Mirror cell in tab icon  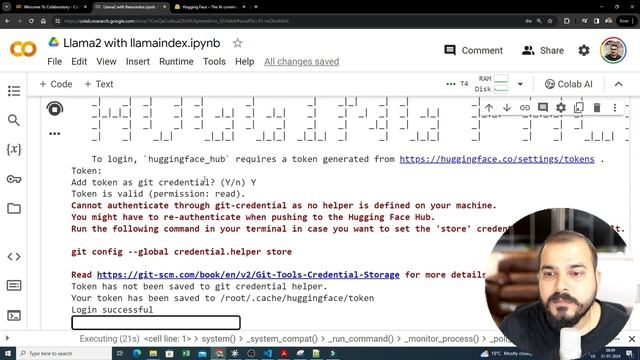coord(579,108)
